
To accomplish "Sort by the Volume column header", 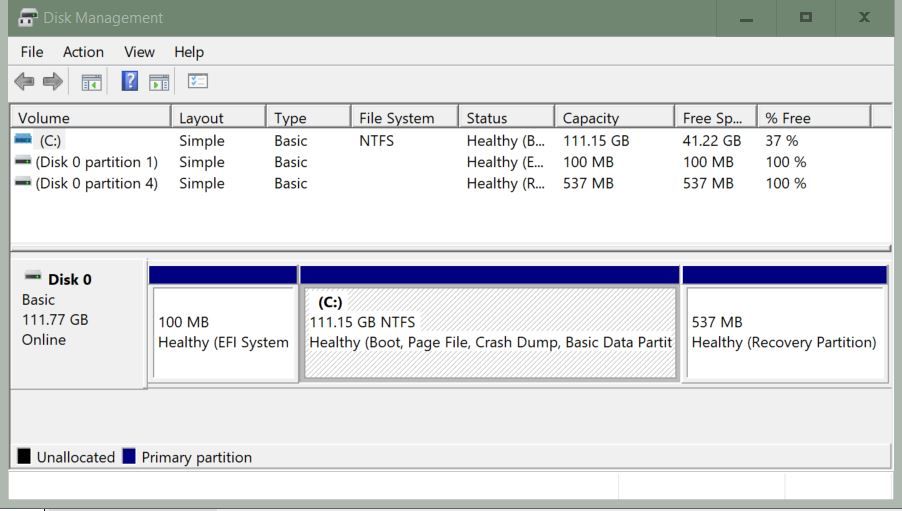I will click(x=90, y=118).
